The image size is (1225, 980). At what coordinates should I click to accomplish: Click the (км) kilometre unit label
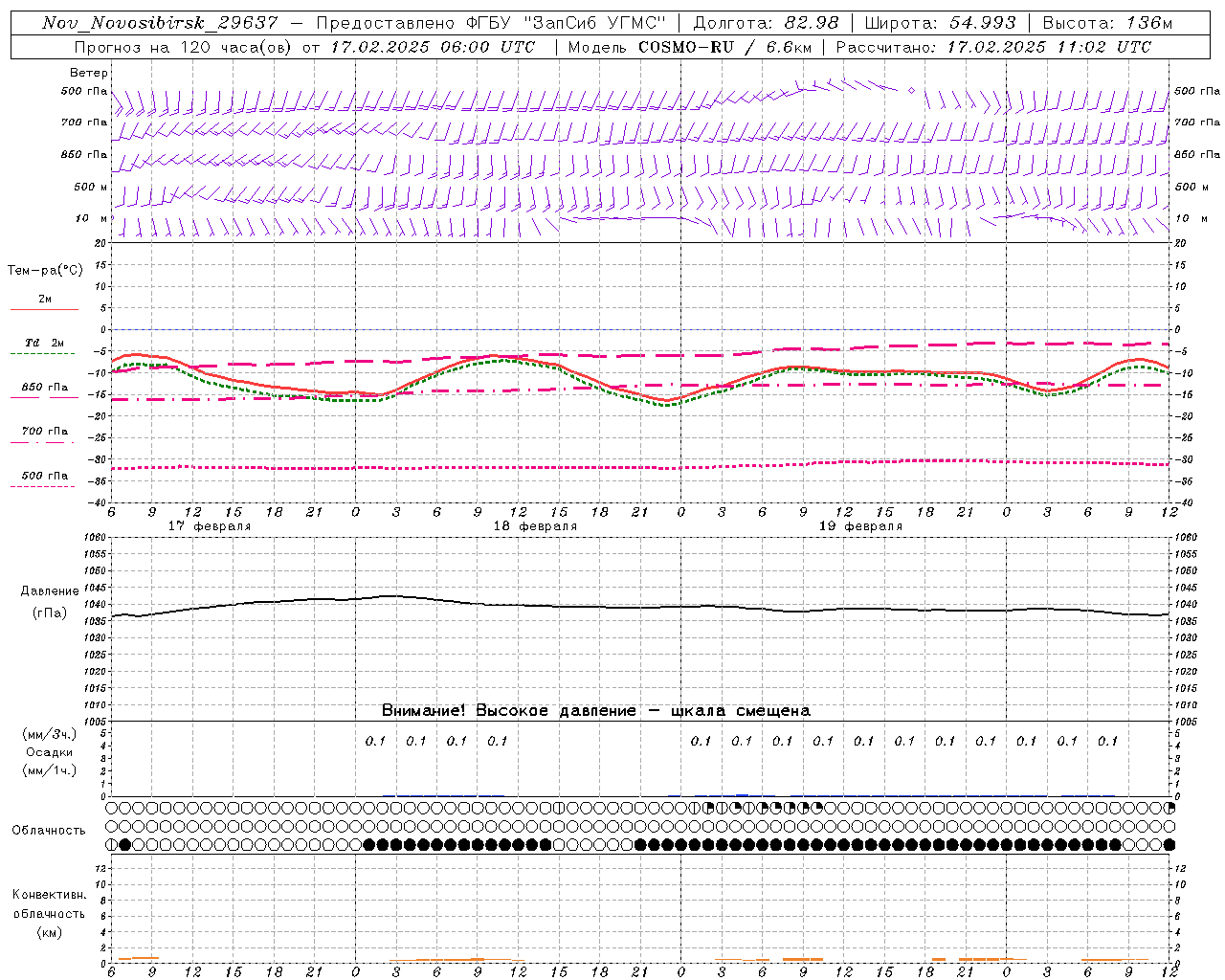pos(49,932)
